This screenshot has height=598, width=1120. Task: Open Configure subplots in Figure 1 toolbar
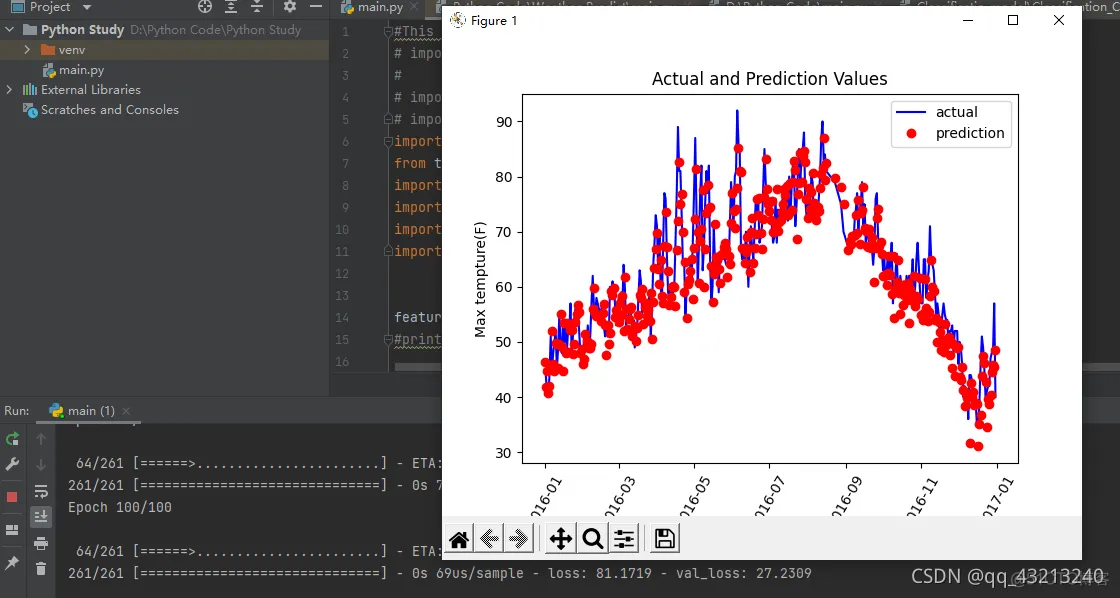coord(624,539)
